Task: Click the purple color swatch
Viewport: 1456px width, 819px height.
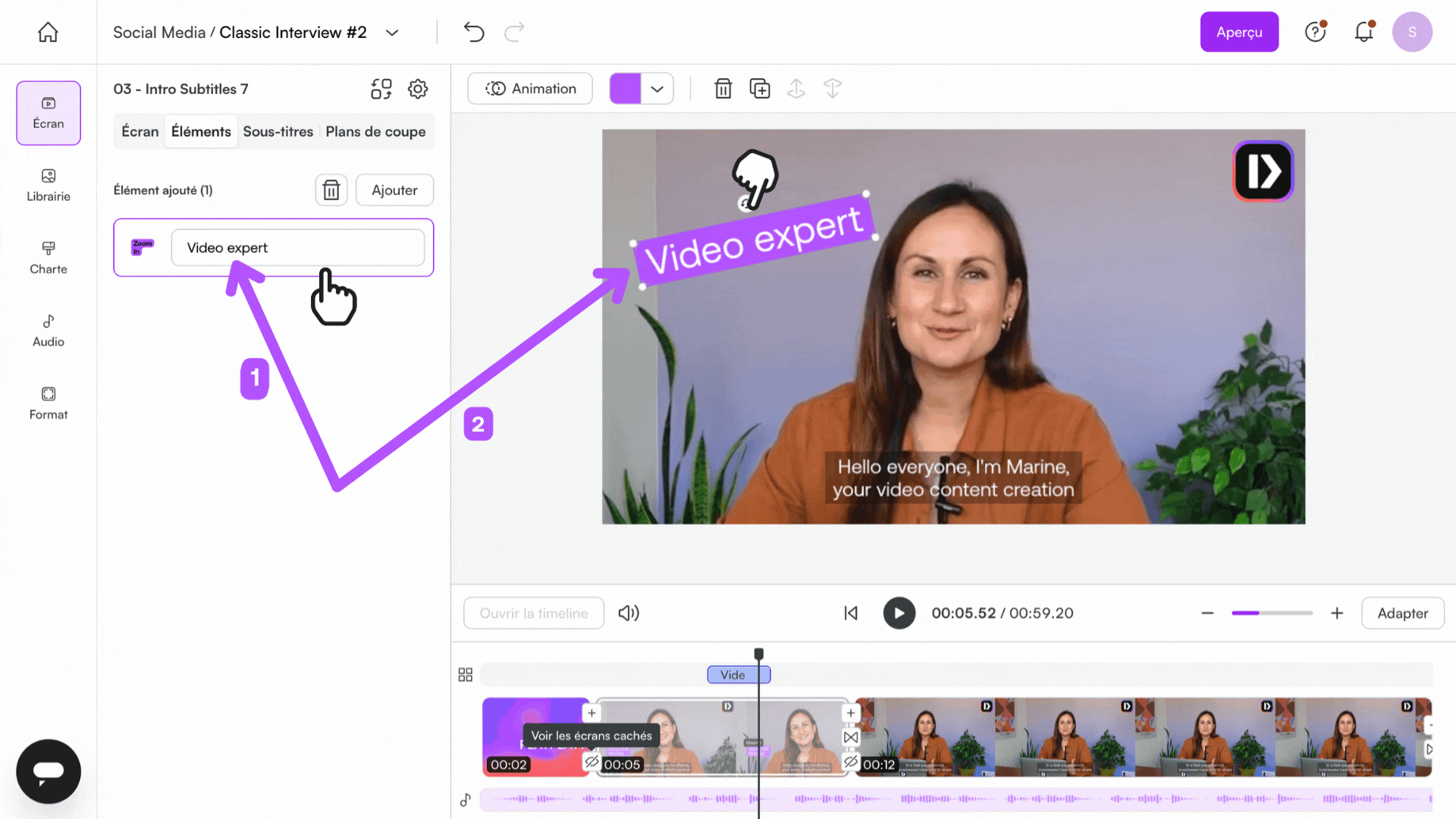Action: pos(626,89)
